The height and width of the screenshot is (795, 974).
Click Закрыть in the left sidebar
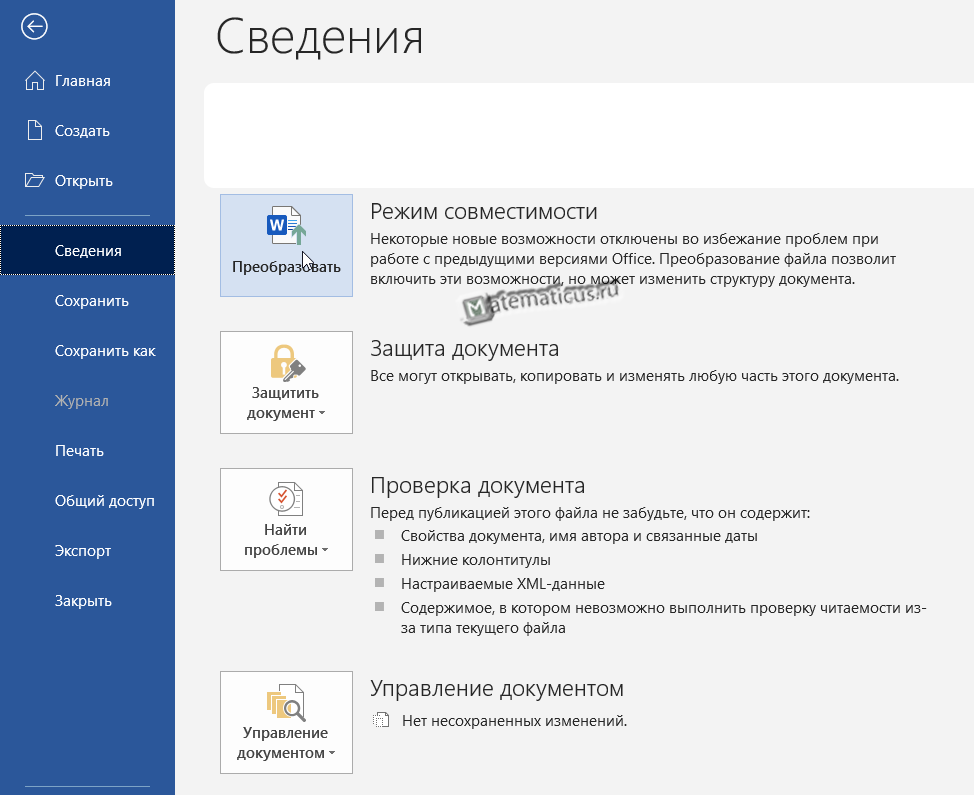(83, 601)
